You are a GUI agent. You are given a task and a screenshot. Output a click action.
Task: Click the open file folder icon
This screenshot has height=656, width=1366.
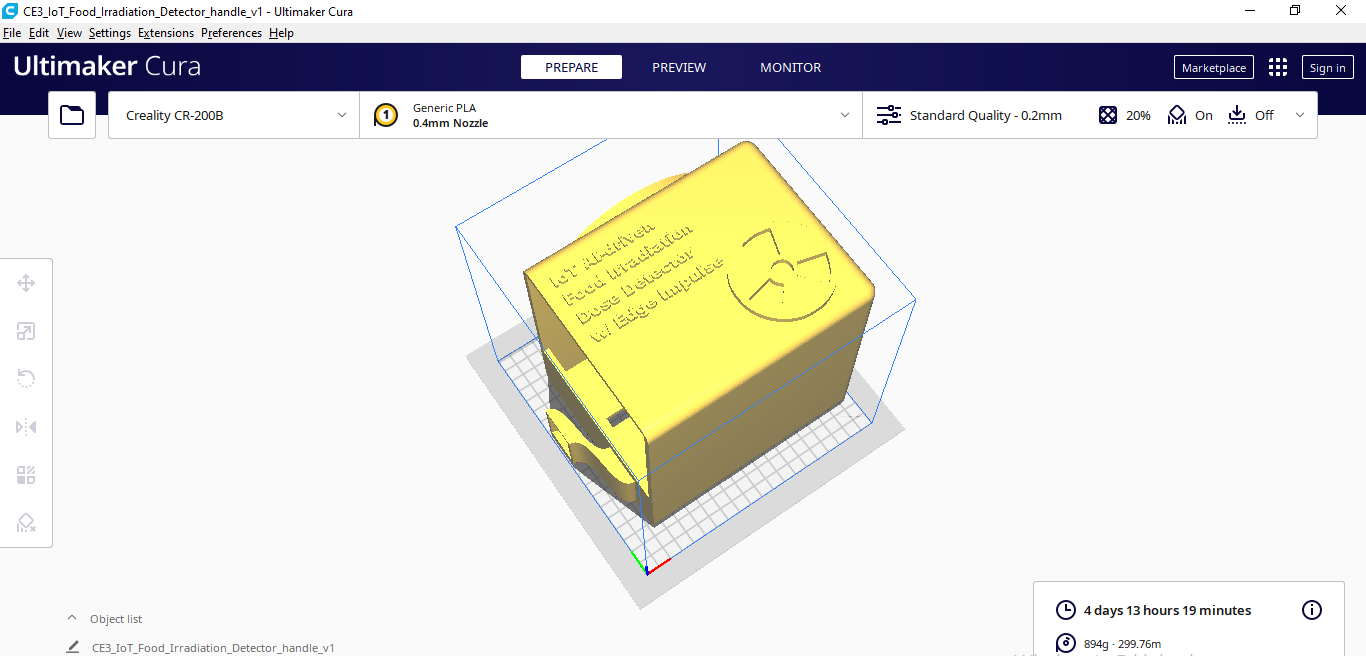click(x=72, y=115)
